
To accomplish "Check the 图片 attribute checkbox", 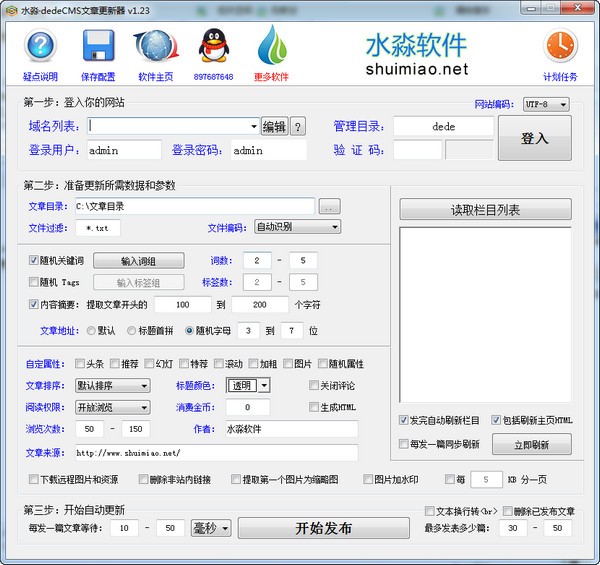I will (x=288, y=363).
